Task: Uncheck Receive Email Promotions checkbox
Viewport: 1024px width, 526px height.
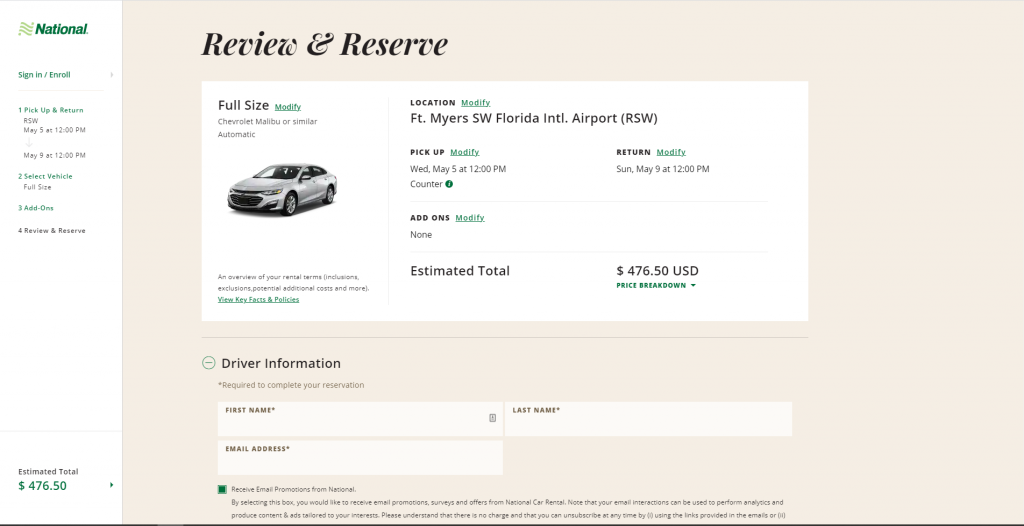Action: [222, 489]
